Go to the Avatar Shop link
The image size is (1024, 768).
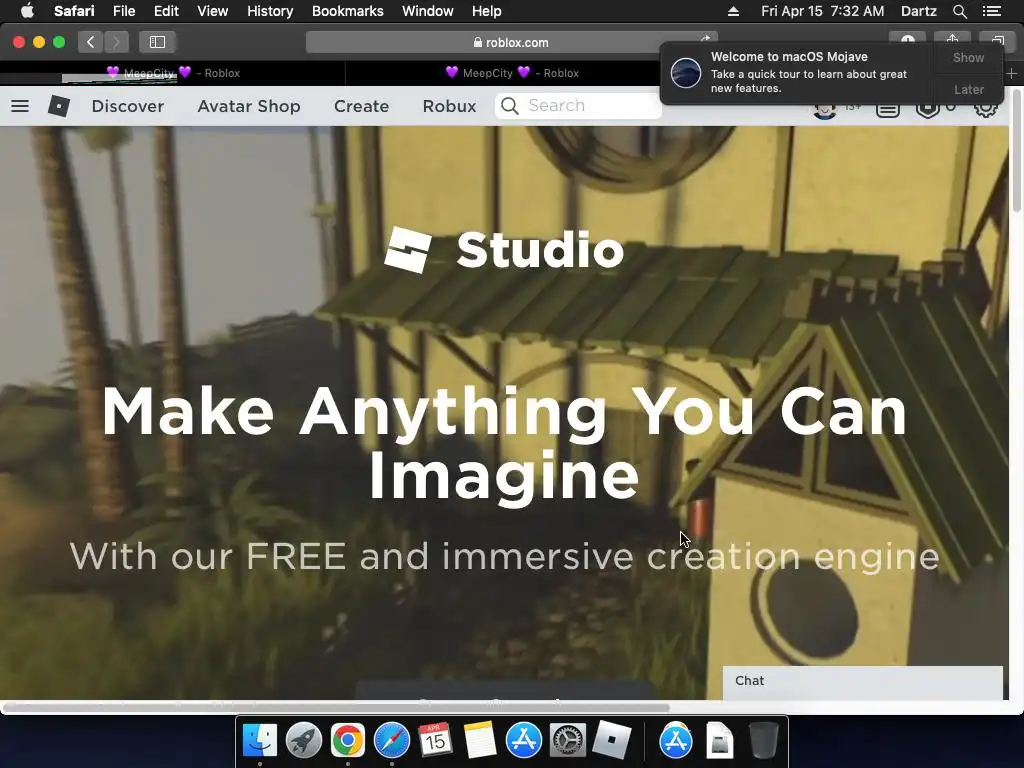tap(249, 106)
